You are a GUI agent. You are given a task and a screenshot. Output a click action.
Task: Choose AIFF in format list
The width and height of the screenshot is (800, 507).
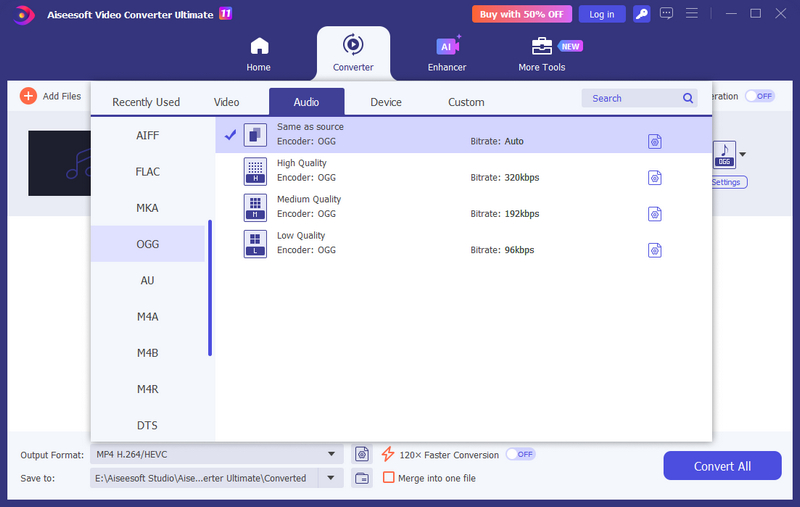click(x=147, y=135)
